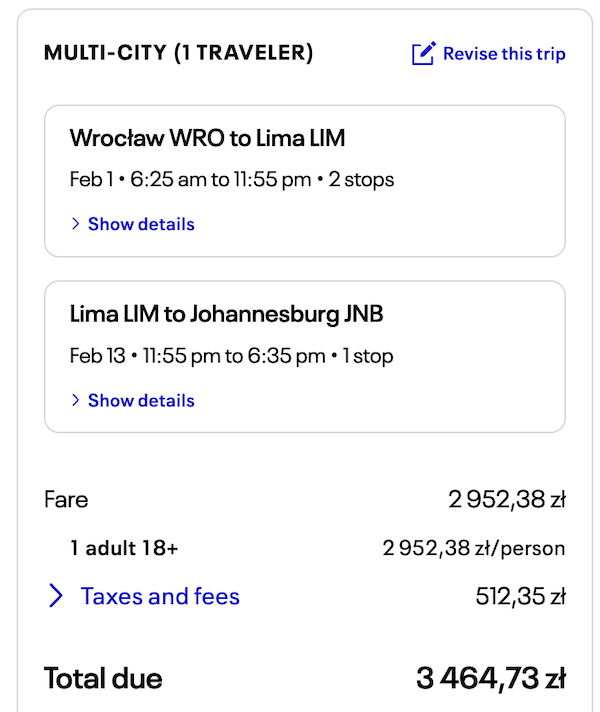
Task: Click the total amount 3 464,73 zł
Action: (x=491, y=678)
